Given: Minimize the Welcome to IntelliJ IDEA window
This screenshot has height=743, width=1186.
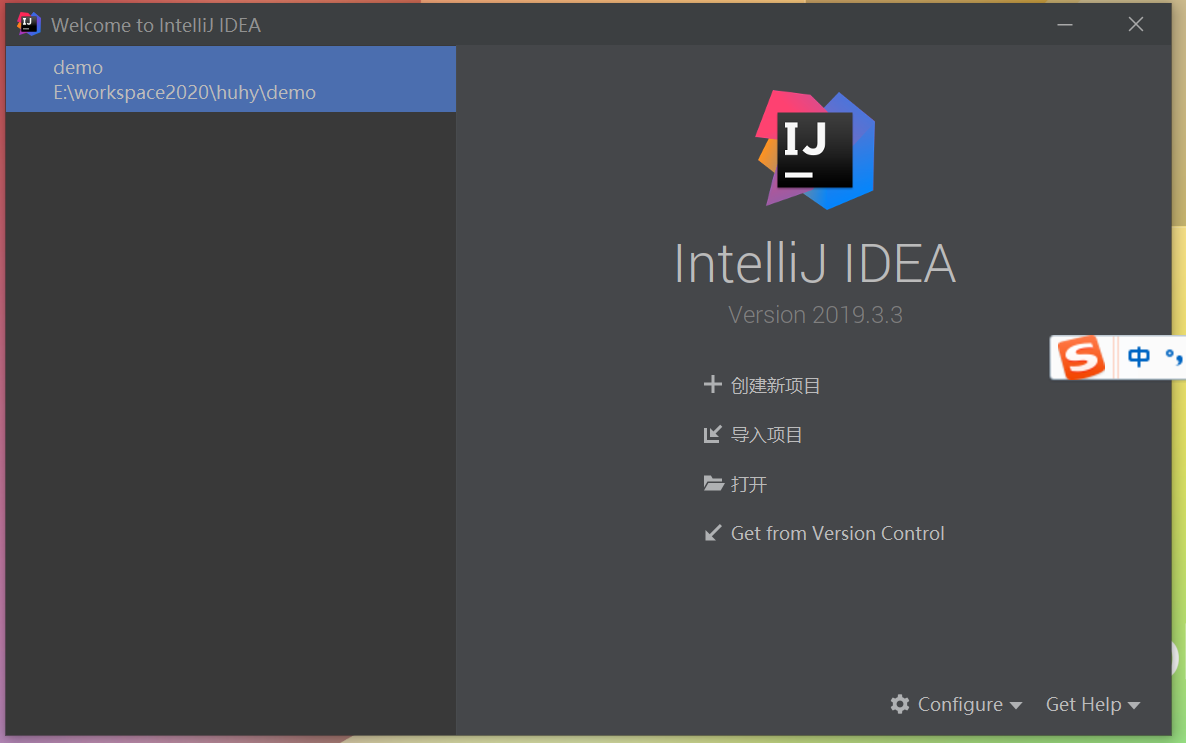Looking at the screenshot, I should (x=1065, y=24).
